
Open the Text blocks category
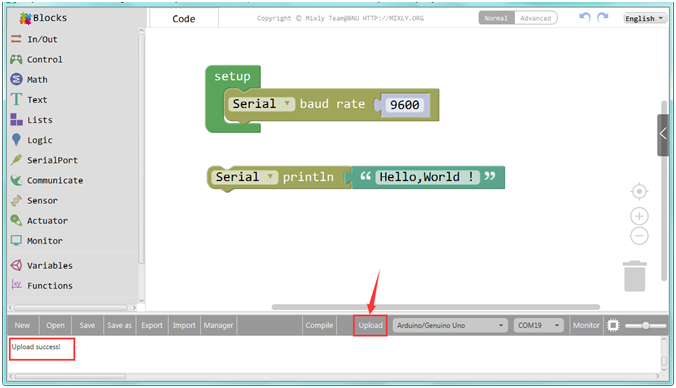pos(29,100)
